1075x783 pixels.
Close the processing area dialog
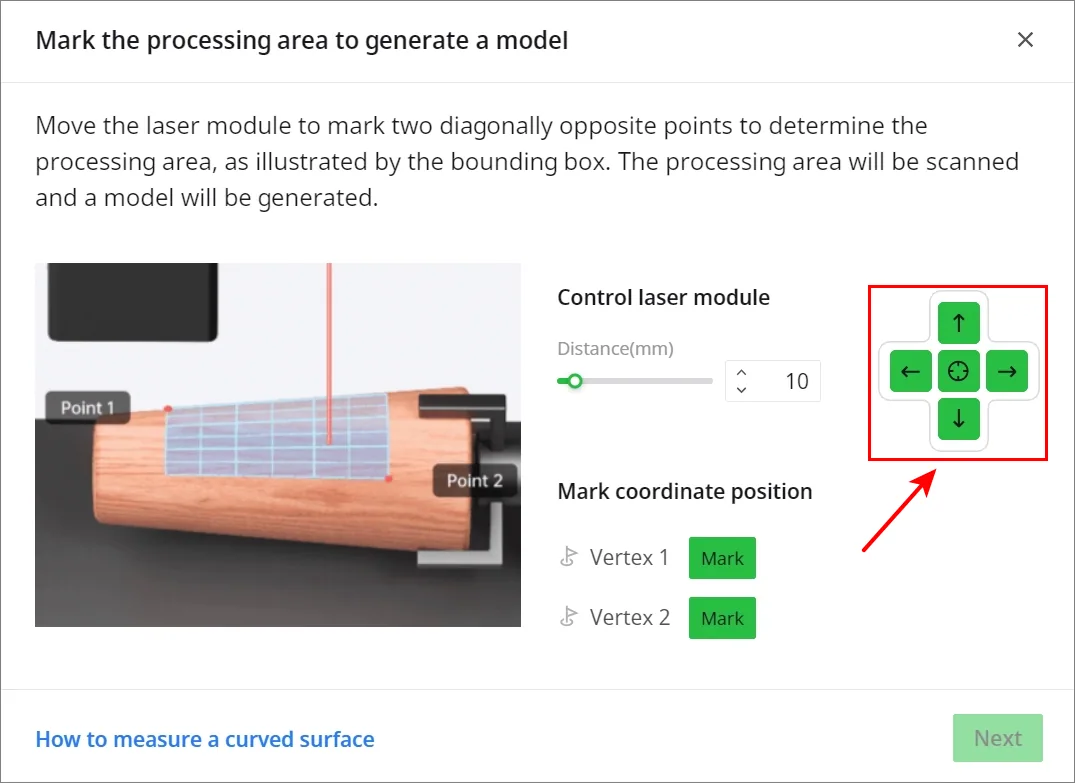click(x=1025, y=40)
